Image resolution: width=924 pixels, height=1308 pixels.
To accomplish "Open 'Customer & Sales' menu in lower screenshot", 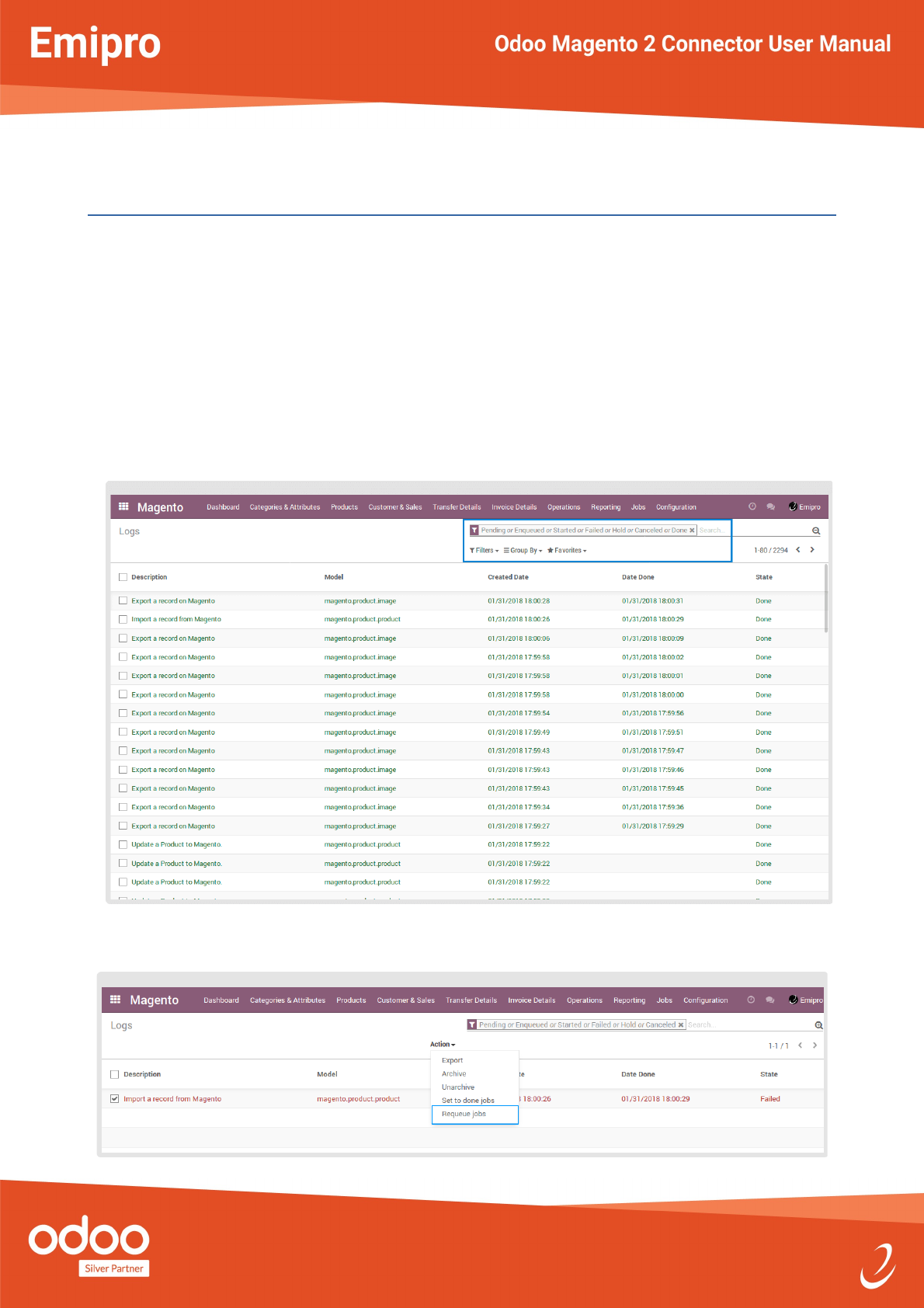I will (406, 1000).
